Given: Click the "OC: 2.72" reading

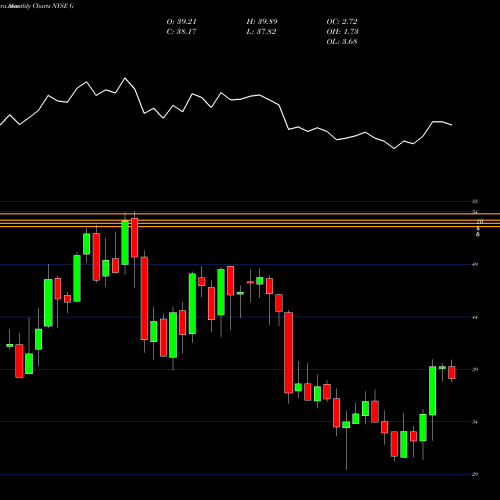Looking at the screenshot, I should (x=342, y=22).
